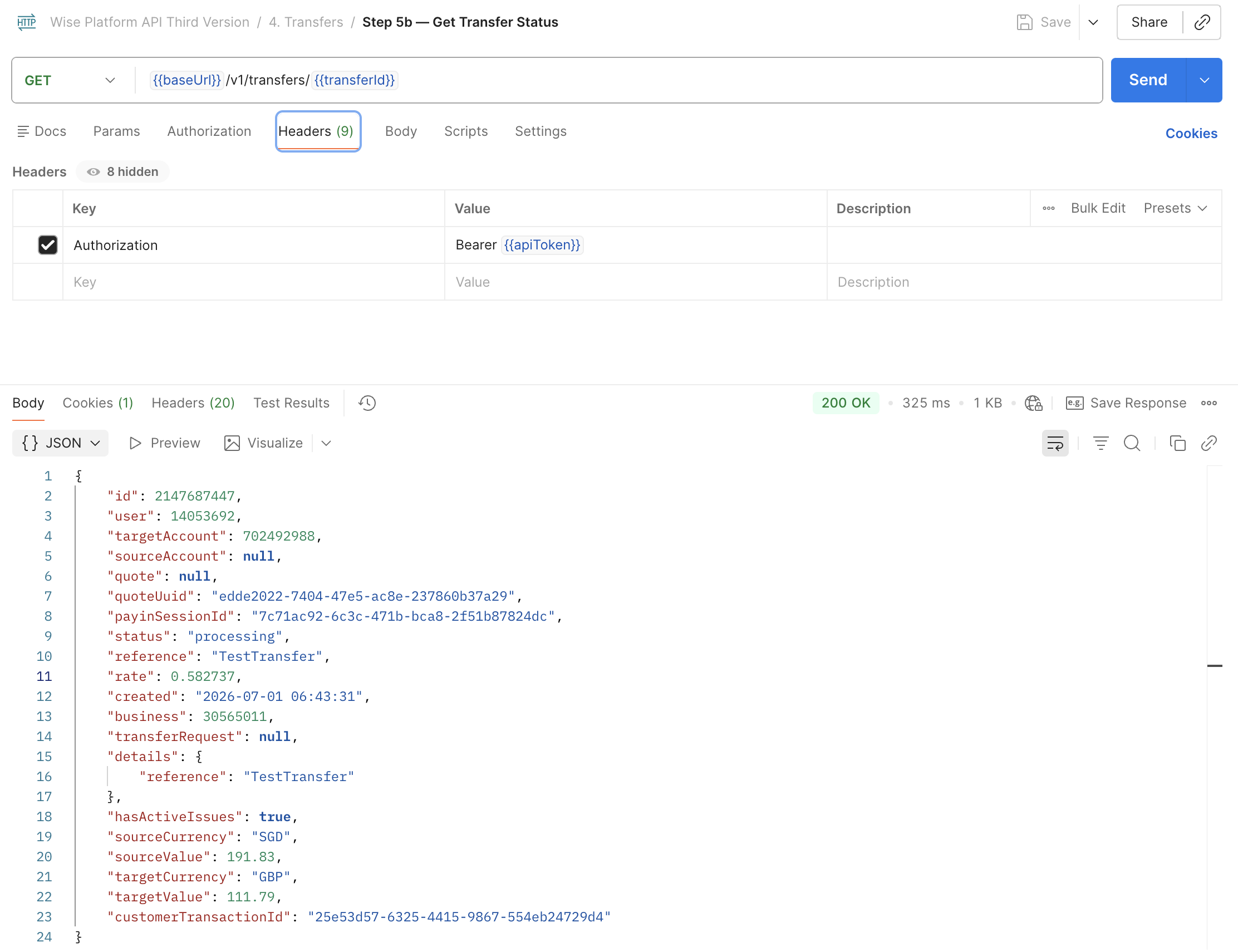Click the network globe lock icon
Screen dimensions: 1238x952
tap(1034, 403)
